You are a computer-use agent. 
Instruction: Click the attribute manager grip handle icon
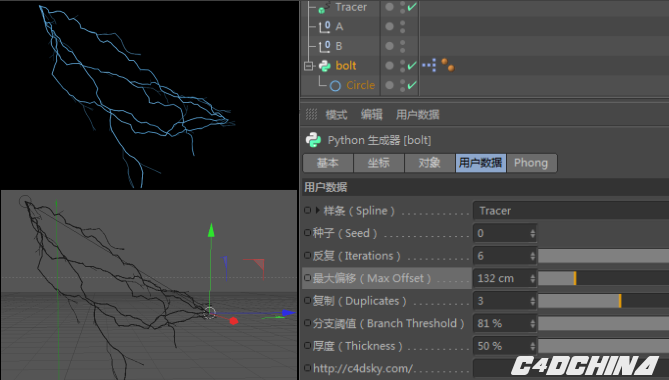tap(311, 114)
